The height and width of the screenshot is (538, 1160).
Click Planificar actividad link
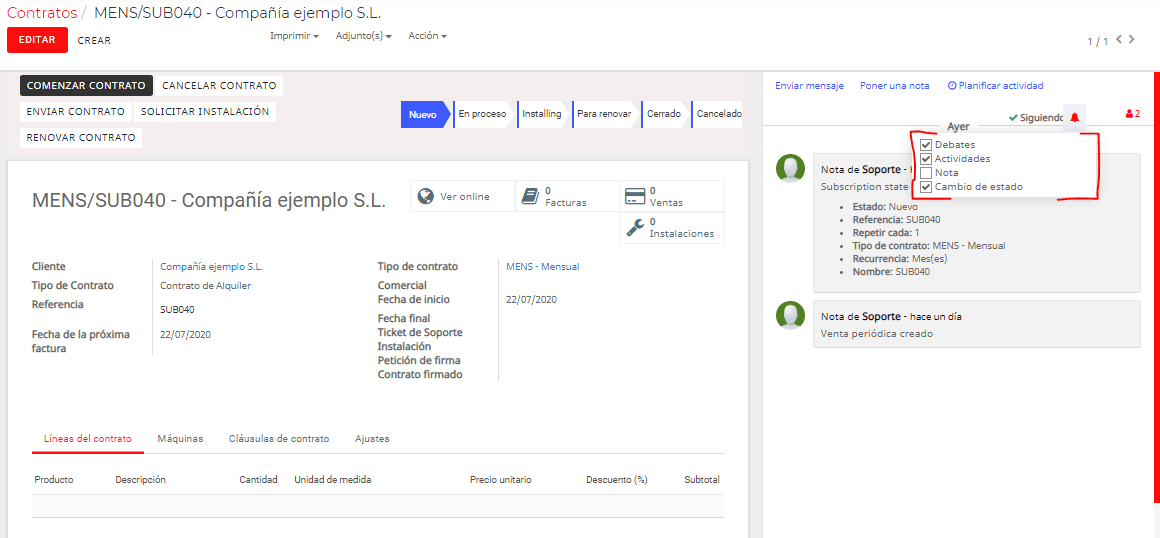coord(996,86)
